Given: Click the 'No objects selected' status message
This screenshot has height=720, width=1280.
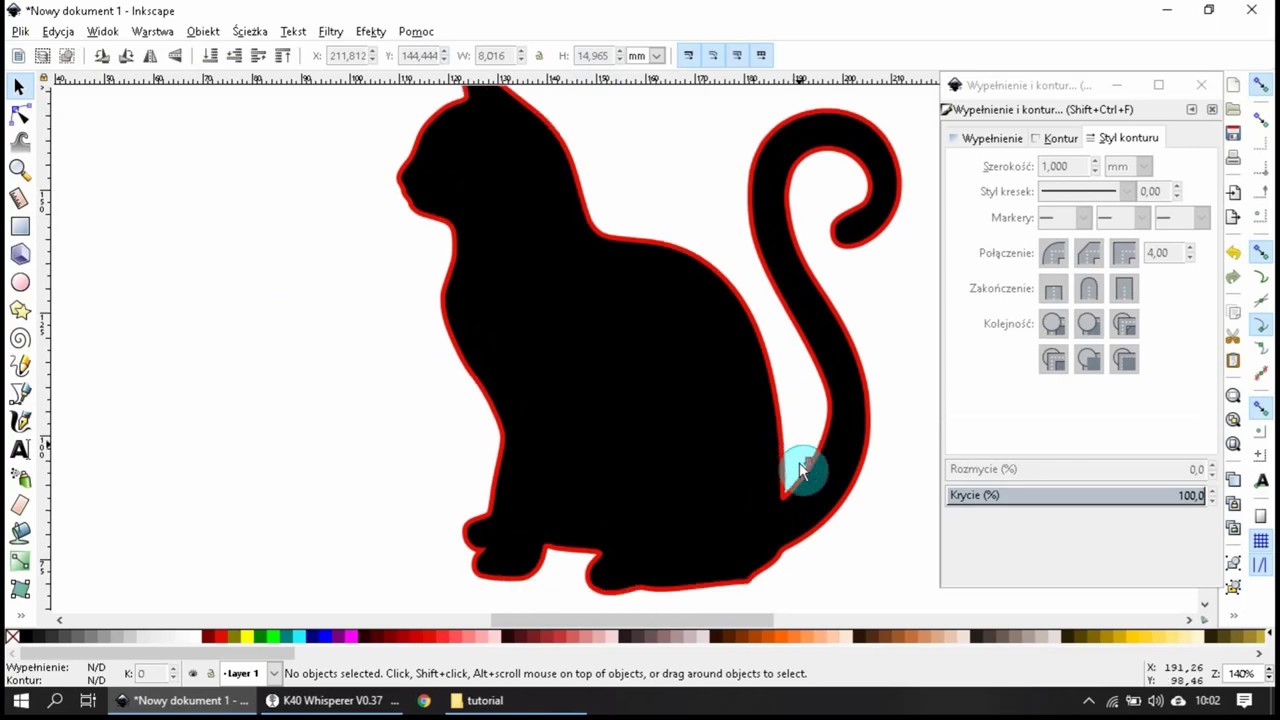Looking at the screenshot, I should click(545, 674).
